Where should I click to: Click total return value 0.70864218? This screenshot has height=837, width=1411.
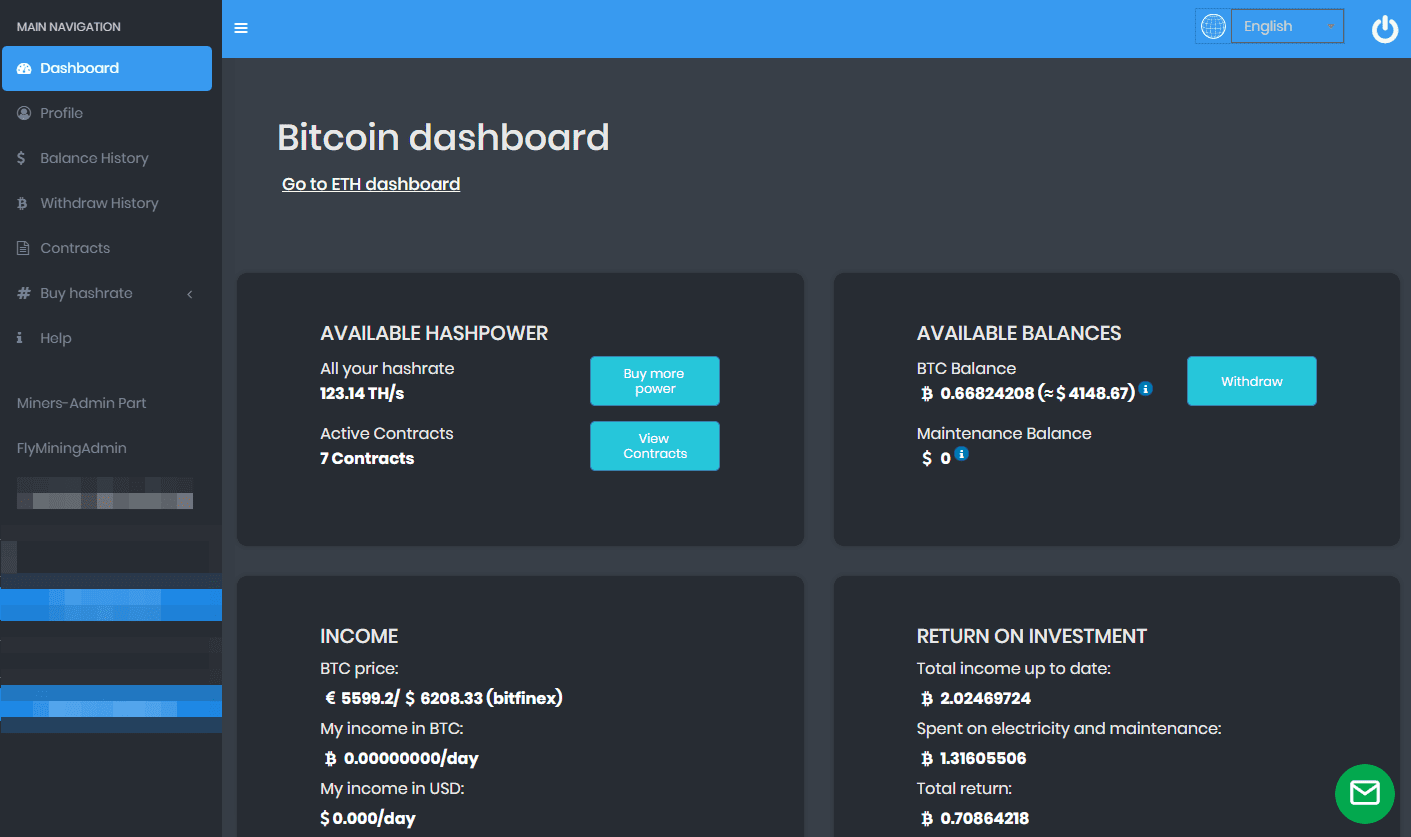tap(975, 818)
